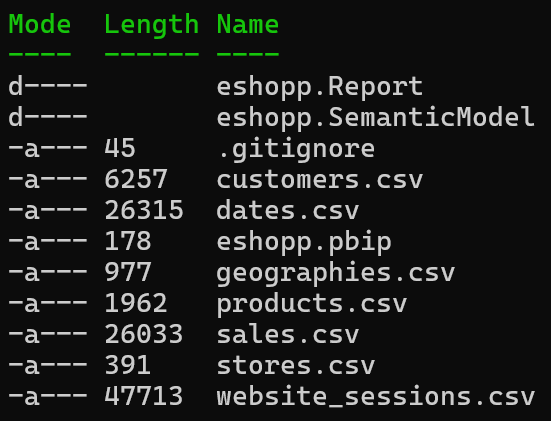This screenshot has height=421, width=551.
Task: Click the length value 1962
Action: [136, 303]
